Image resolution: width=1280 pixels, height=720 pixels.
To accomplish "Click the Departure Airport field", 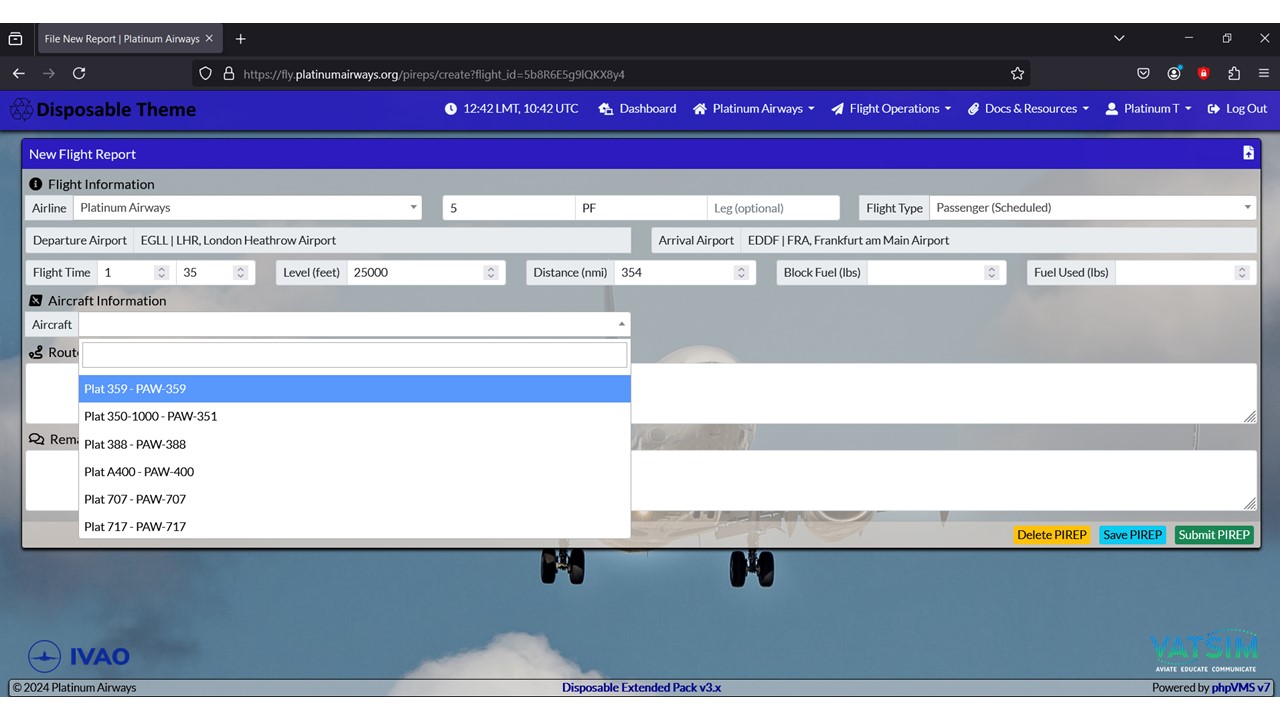I will (382, 240).
